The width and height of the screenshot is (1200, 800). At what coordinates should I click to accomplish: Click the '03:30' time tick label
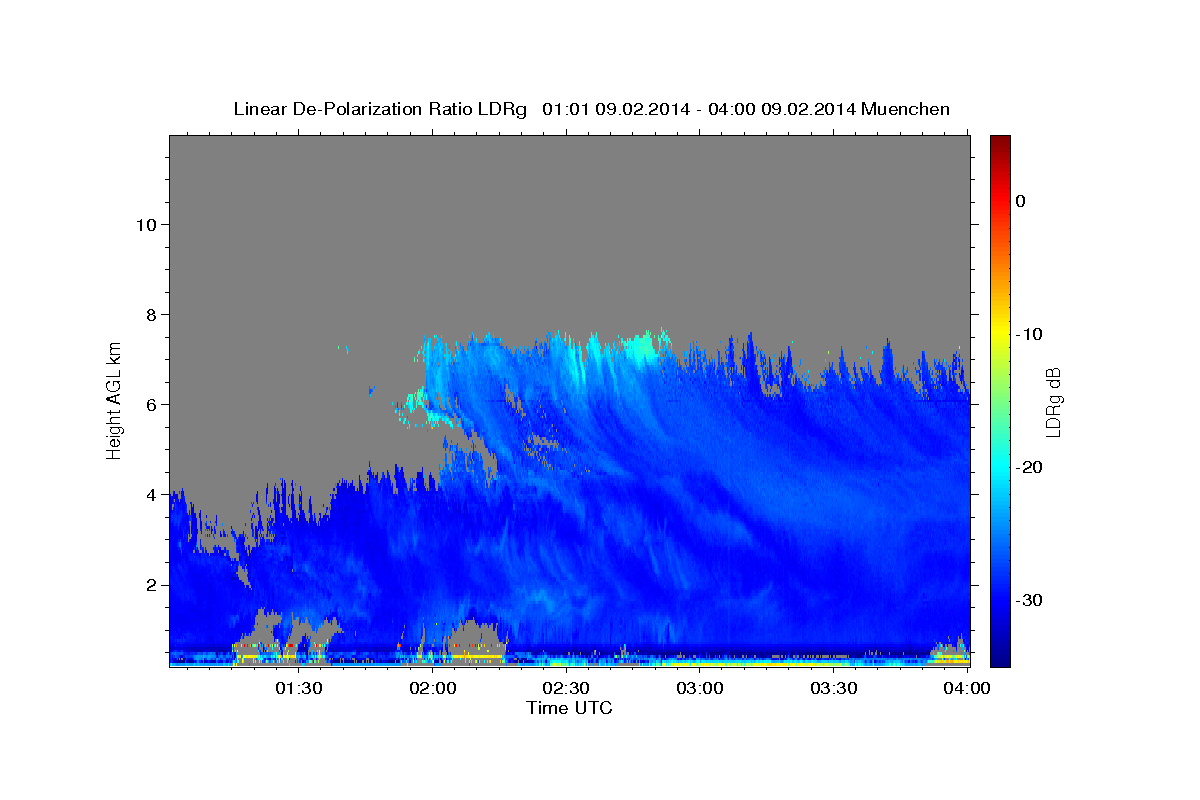click(834, 688)
